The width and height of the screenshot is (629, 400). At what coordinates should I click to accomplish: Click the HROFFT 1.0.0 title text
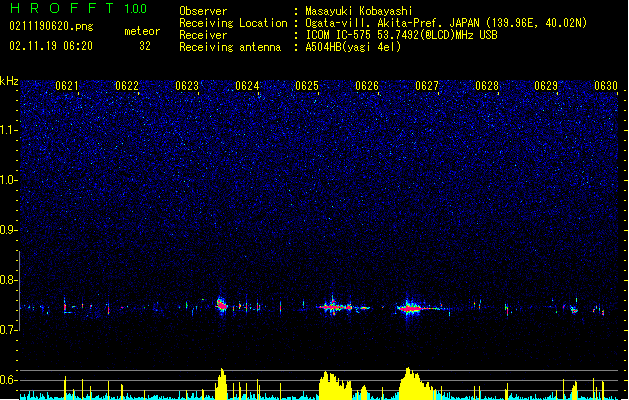79,8
